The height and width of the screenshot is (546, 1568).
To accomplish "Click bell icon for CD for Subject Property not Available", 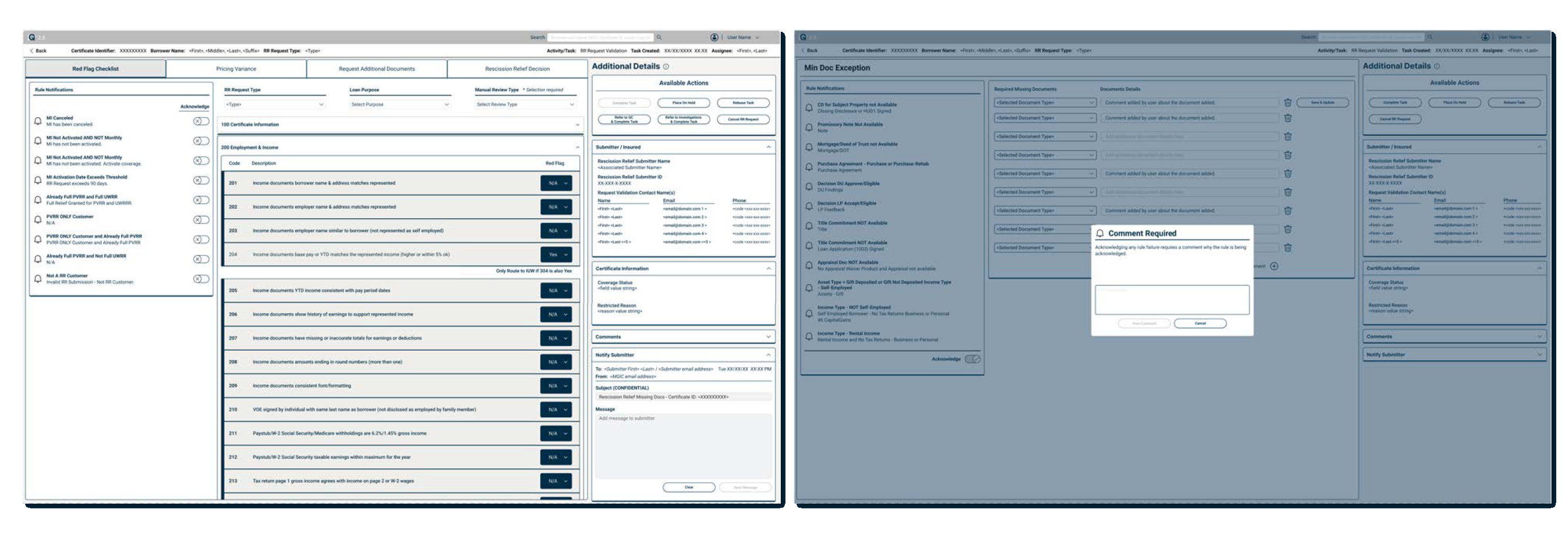I will [809, 108].
